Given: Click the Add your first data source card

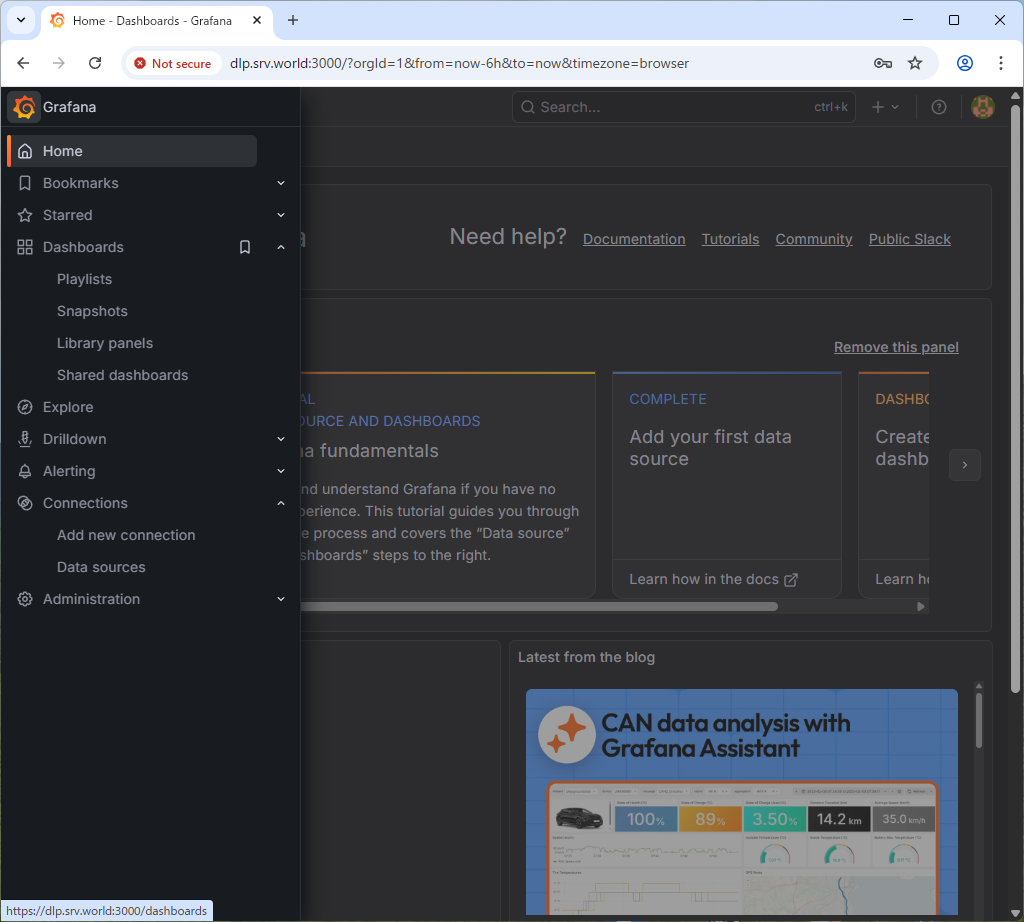Looking at the screenshot, I should coord(726,485).
